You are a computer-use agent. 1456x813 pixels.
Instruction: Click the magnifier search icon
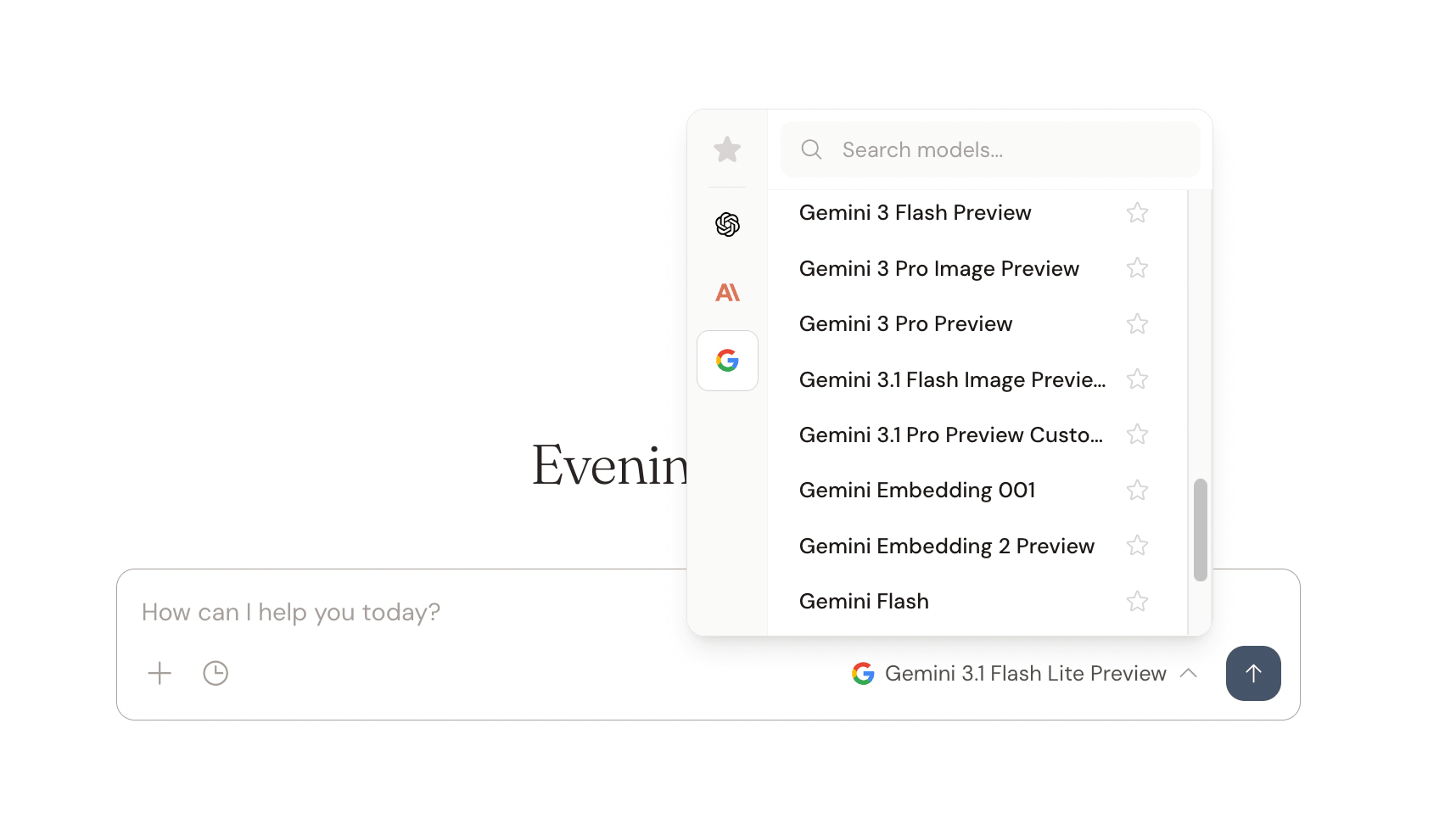point(812,150)
